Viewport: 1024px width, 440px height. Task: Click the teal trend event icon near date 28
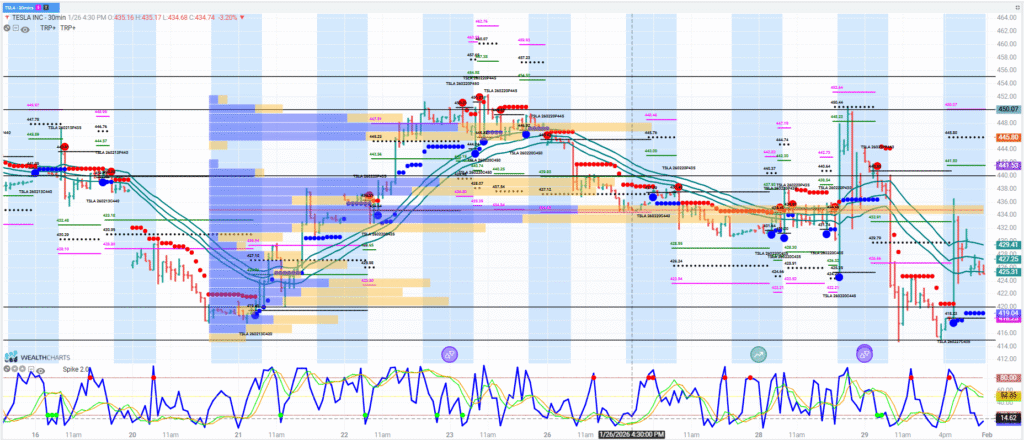coord(758,353)
